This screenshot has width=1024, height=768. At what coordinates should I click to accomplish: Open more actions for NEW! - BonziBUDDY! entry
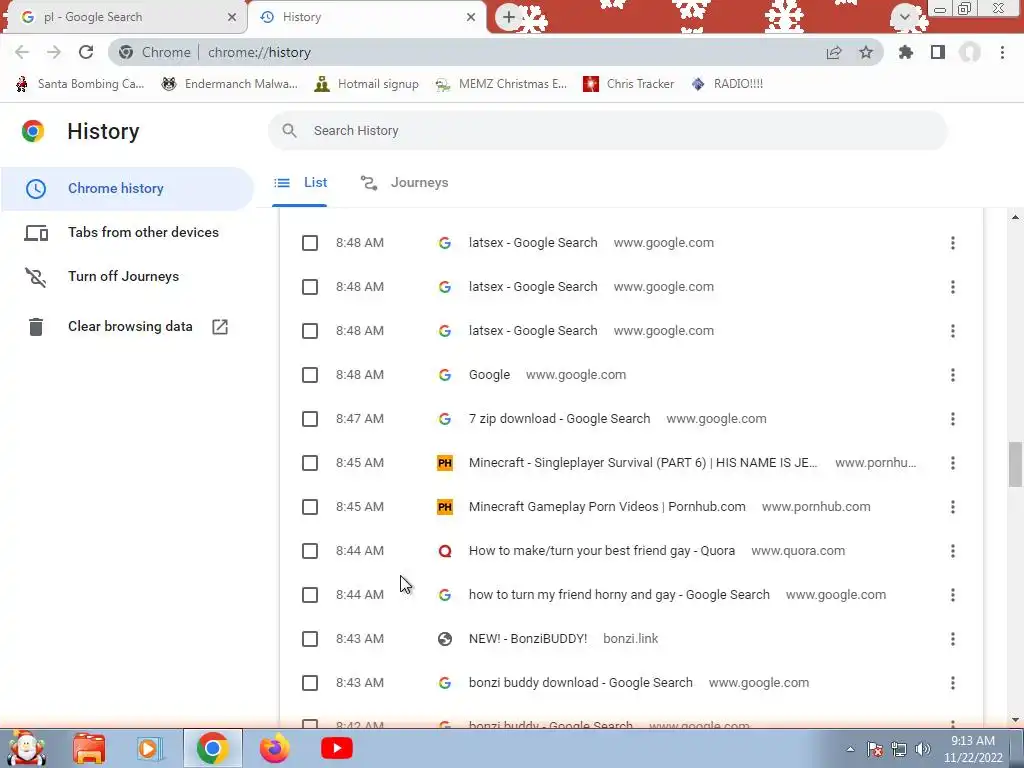click(953, 639)
